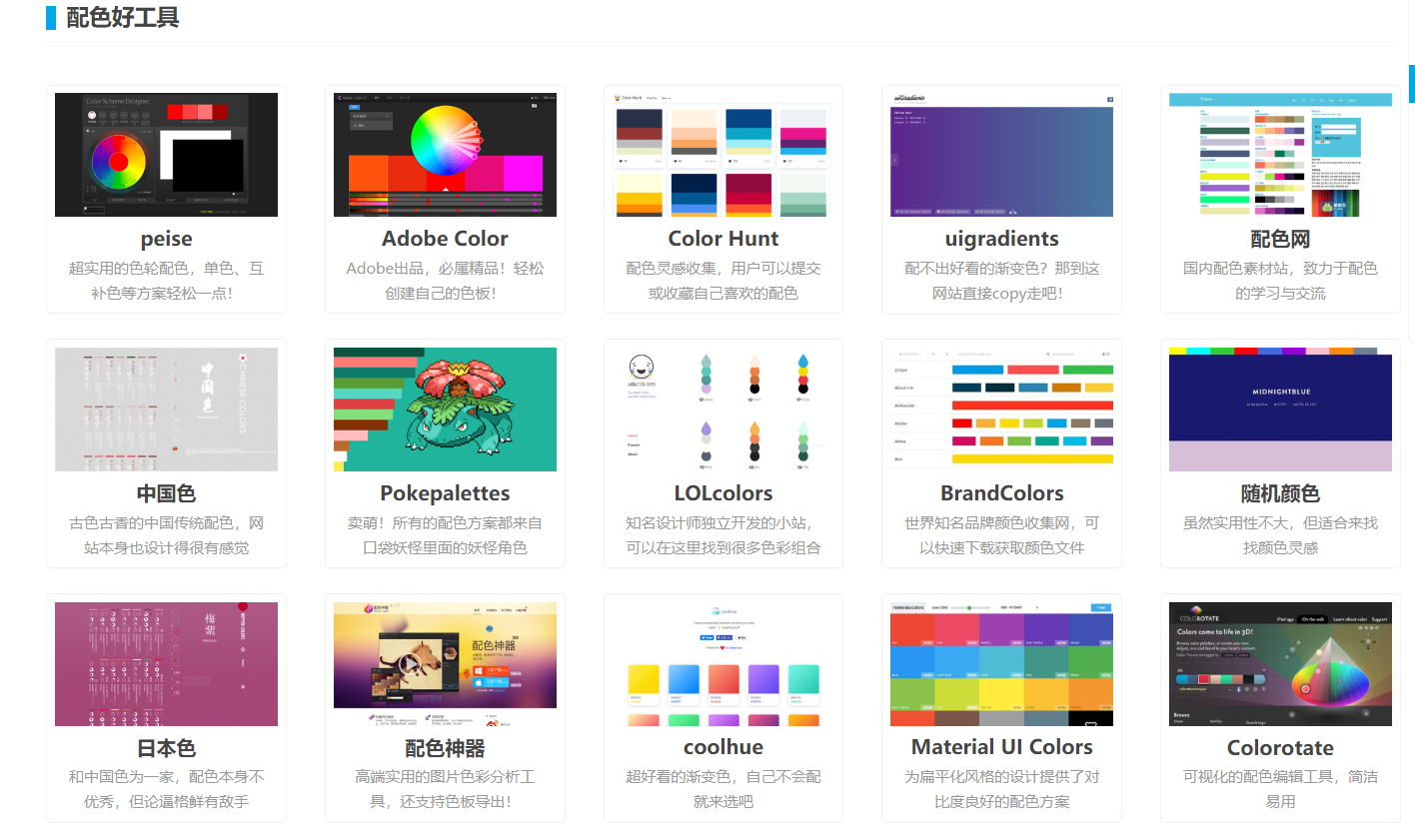Viewport: 1415px width, 840px height.
Task: Open the 配色网 thumbnail
Action: click(1280, 155)
